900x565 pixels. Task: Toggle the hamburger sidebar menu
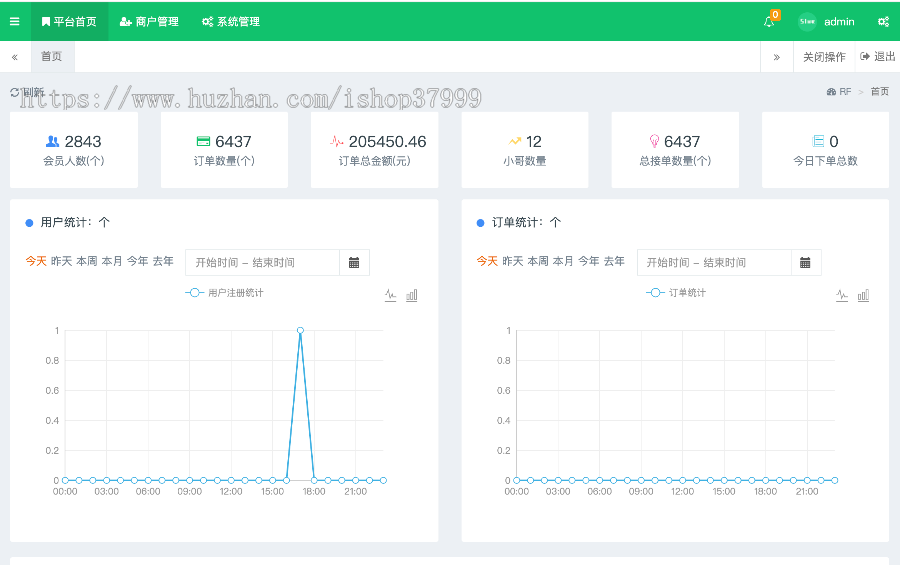coord(15,21)
